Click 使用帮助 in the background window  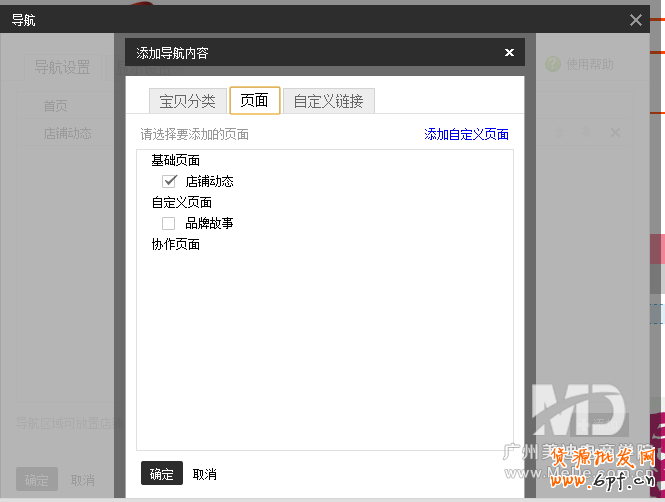pos(590,64)
